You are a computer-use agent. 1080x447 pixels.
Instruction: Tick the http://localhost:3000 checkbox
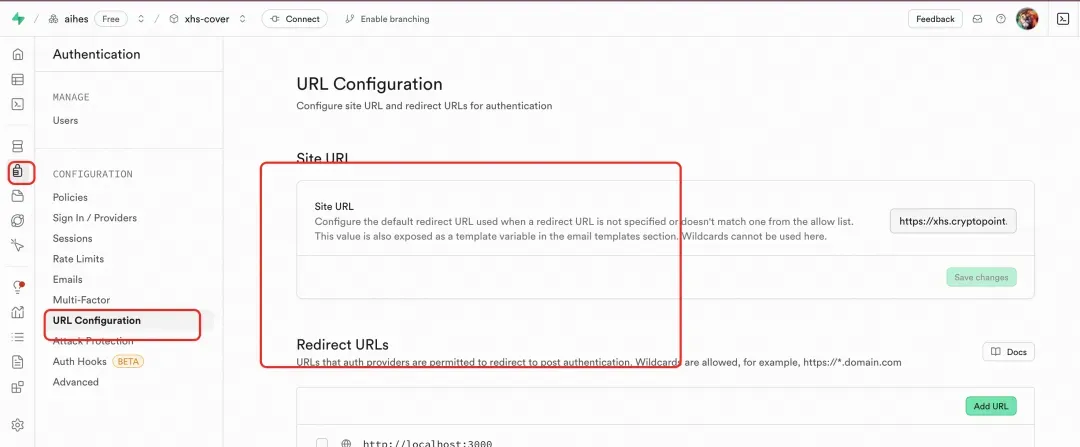pos(322,443)
